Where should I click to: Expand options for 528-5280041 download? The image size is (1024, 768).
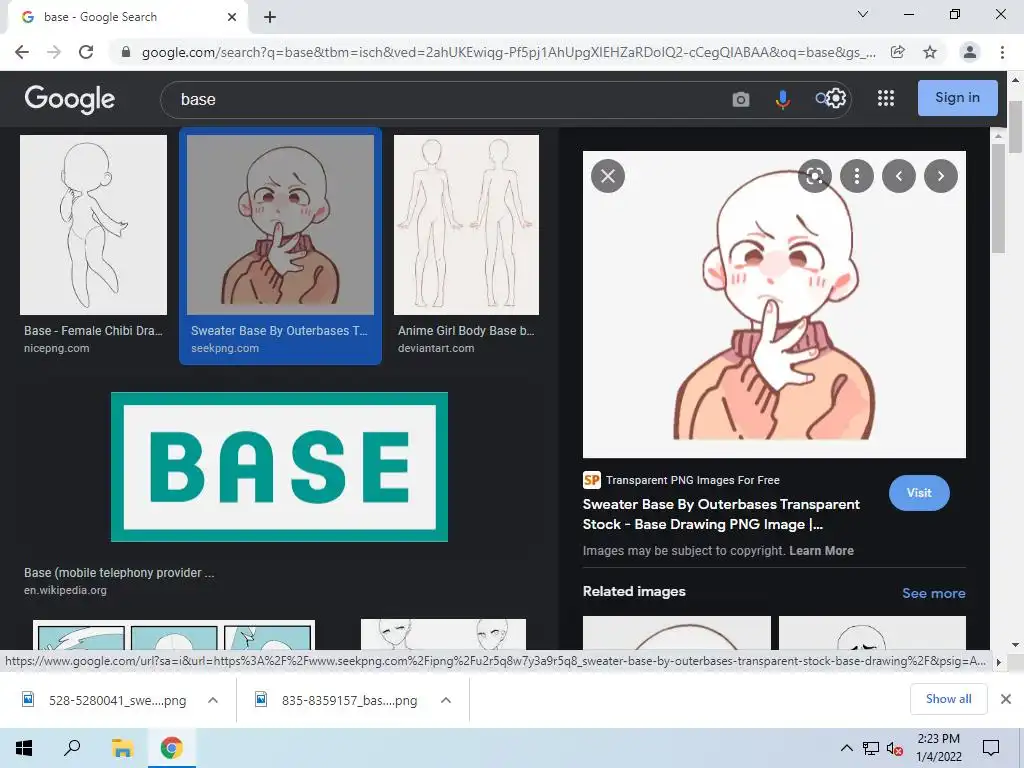(x=213, y=700)
